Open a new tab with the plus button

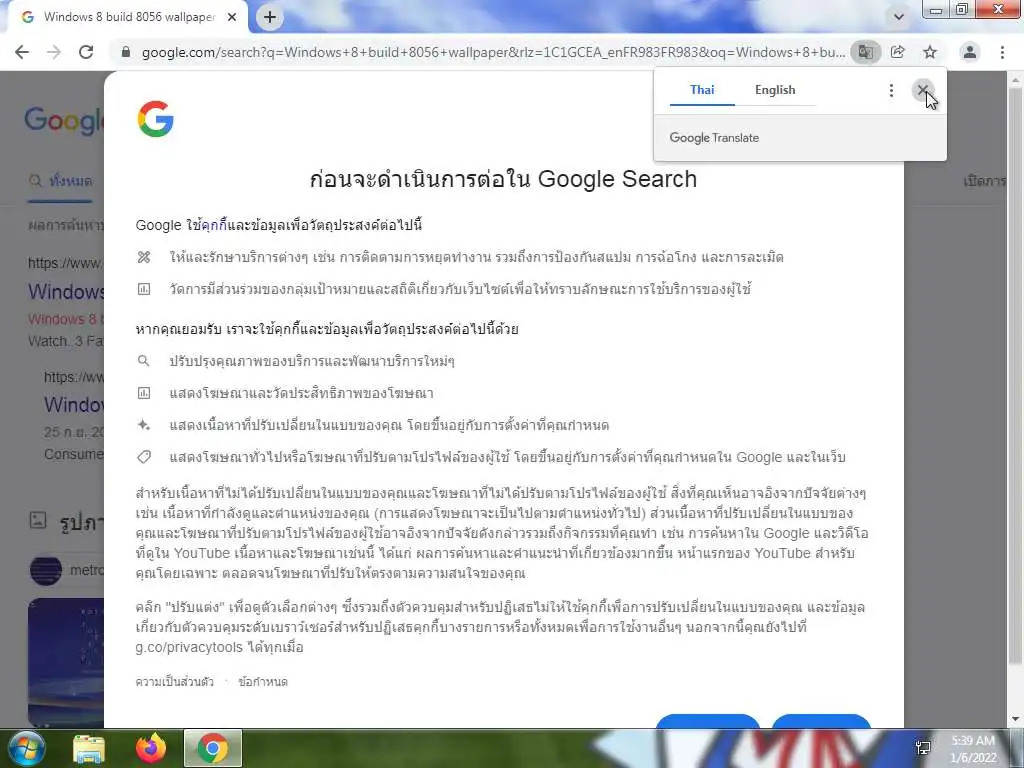270,18
